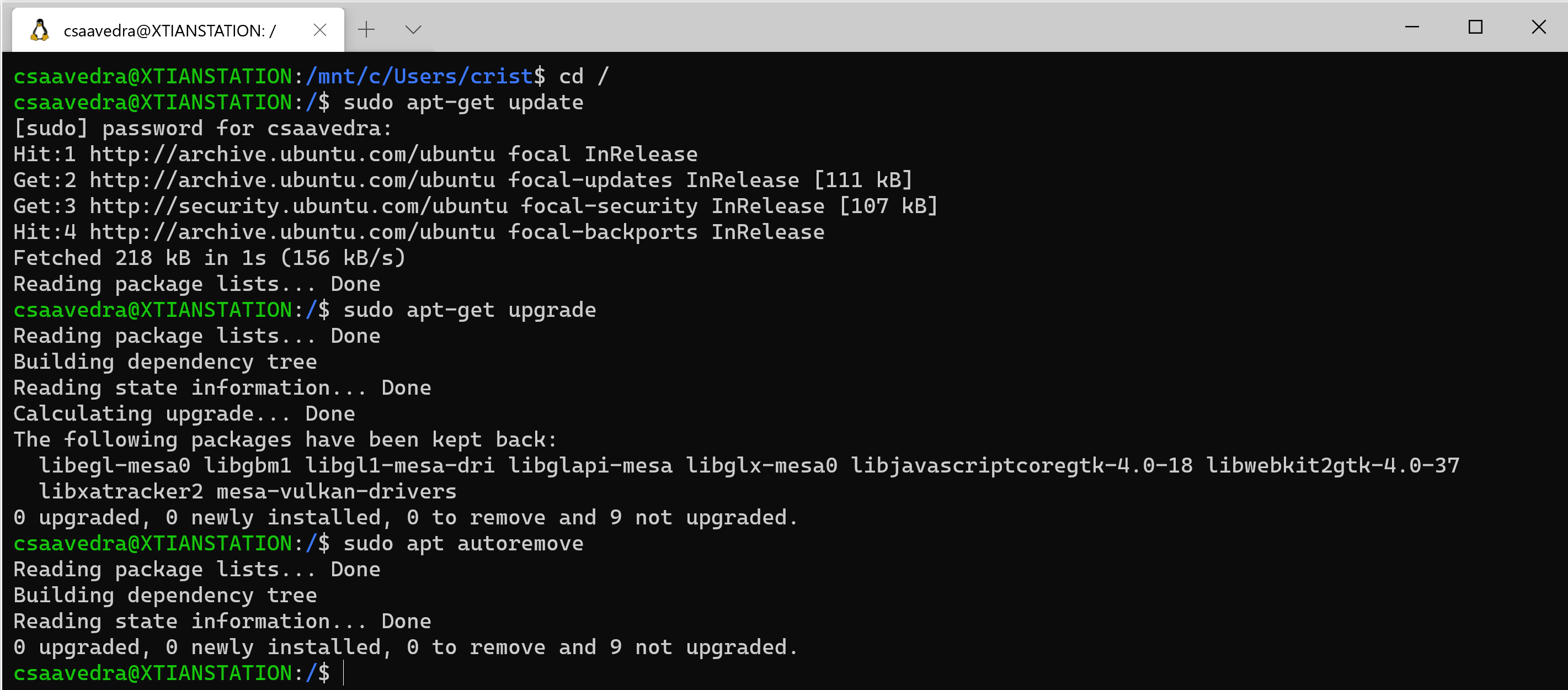Click the mesa-vulkan-drivers package name
Screen dimensions: 1568x690
pos(336,491)
